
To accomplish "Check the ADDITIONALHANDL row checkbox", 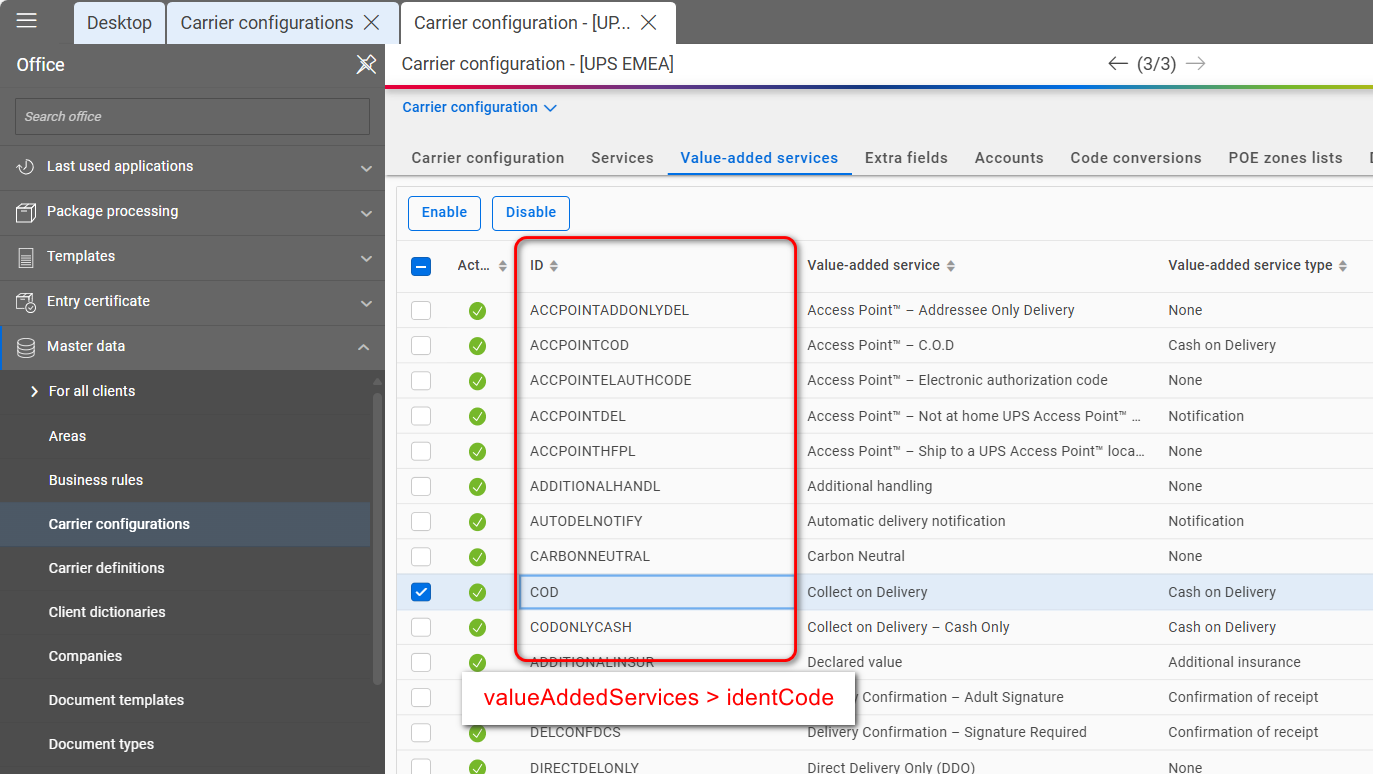I will [421, 486].
